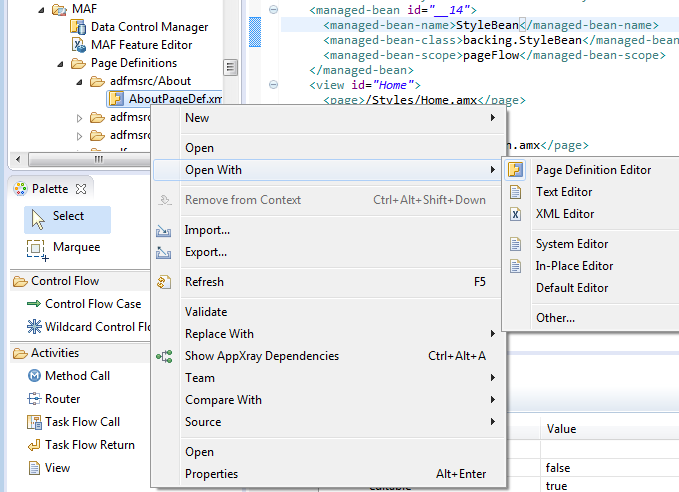Screen dimensions: 679x492
Task: Pick Router activity icon
Action: (x=34, y=398)
